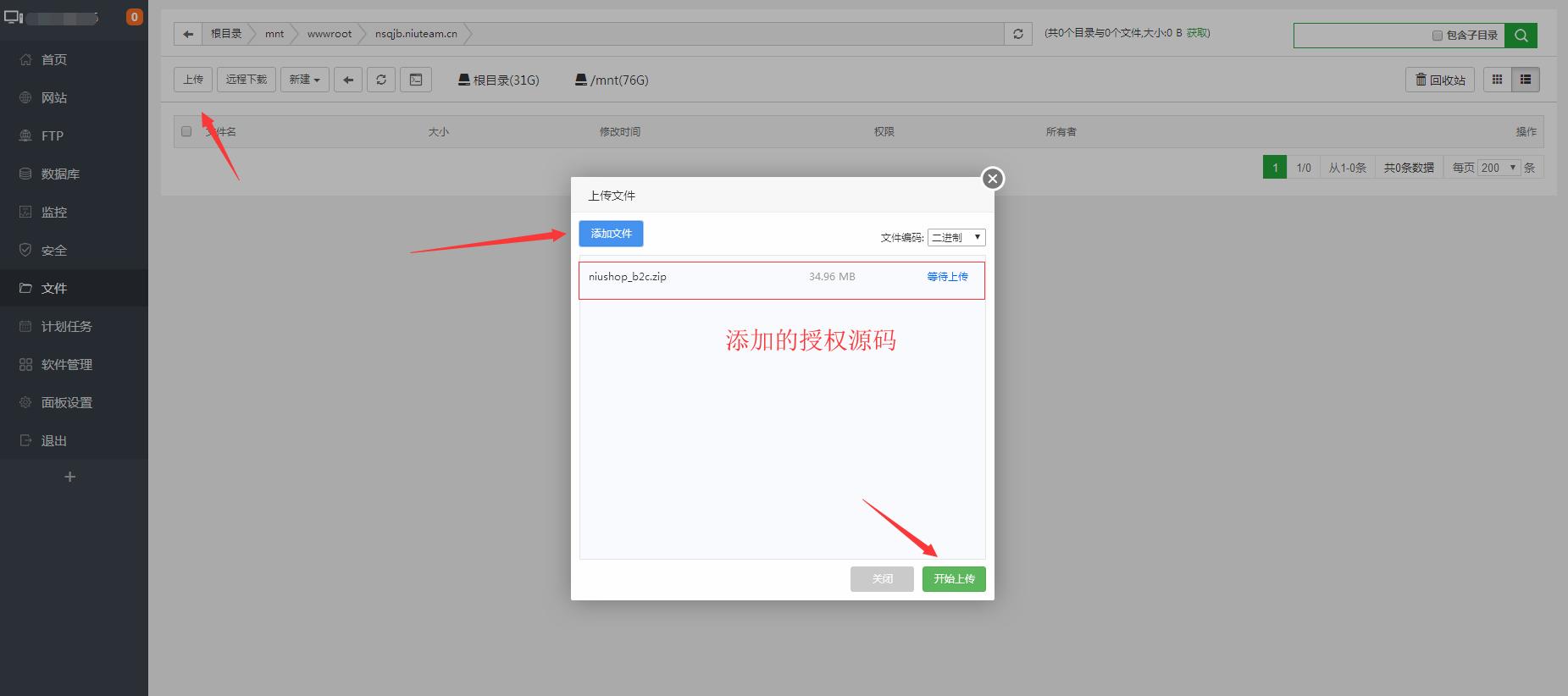
Task: Go to the 网站 websites section
Action: point(54,97)
